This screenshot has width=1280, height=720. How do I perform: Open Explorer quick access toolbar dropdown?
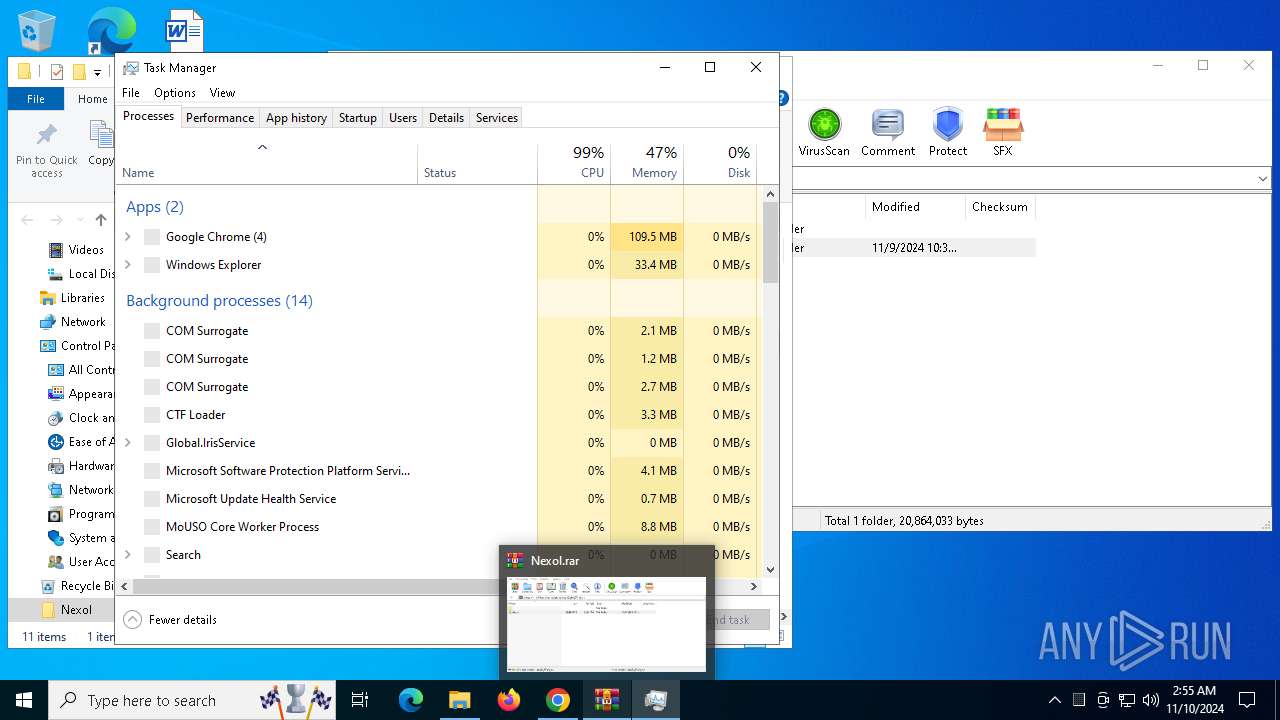pyautogui.click(x=97, y=72)
